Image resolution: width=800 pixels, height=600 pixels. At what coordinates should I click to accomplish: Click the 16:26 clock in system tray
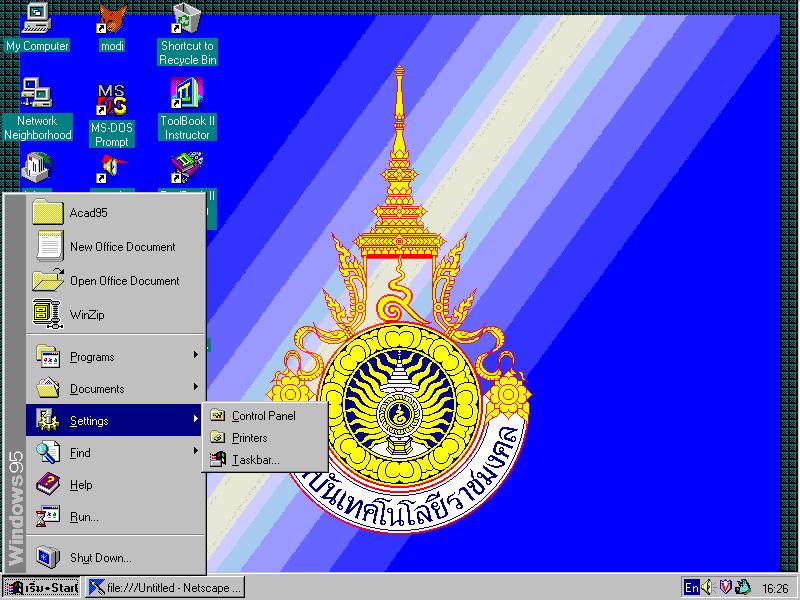[x=775, y=588]
